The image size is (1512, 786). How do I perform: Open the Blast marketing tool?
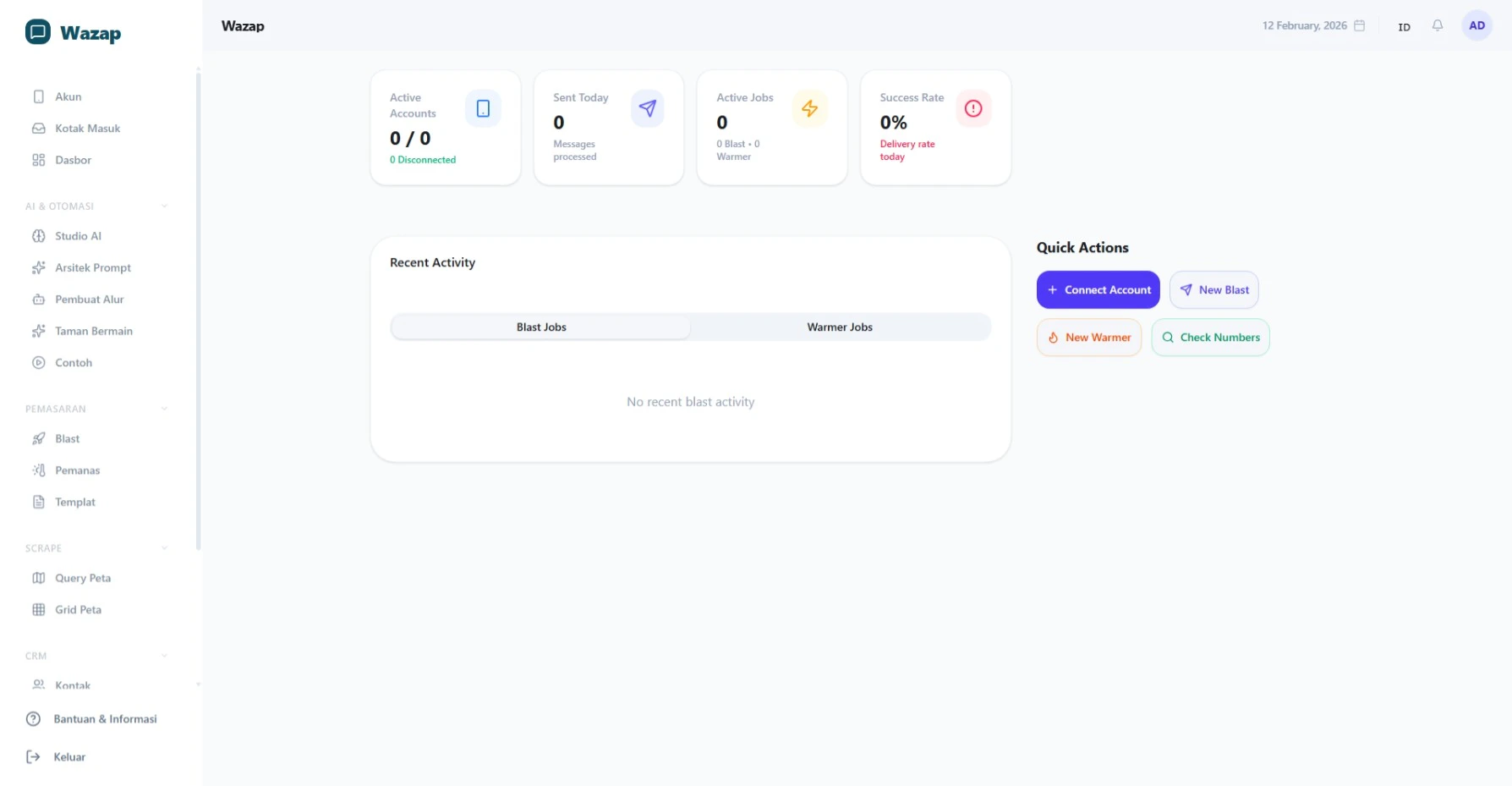coord(67,438)
